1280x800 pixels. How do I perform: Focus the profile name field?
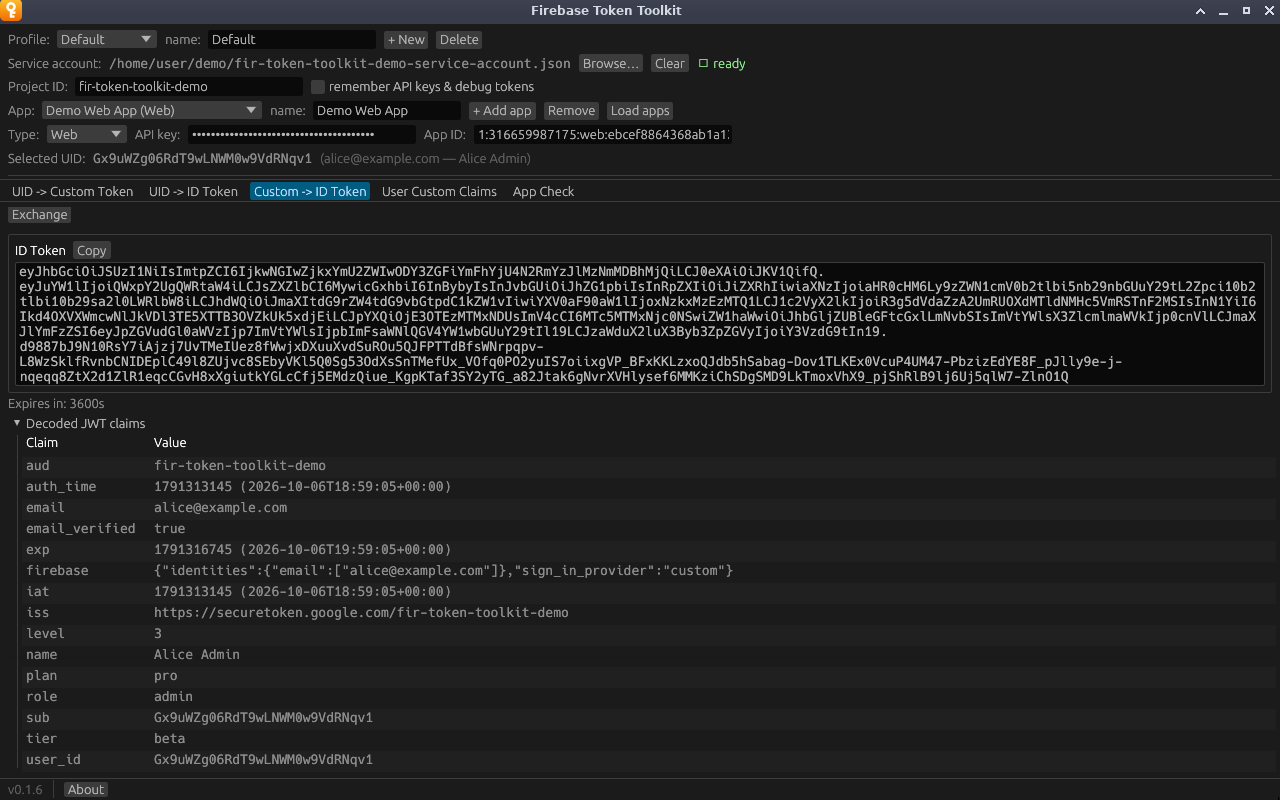292,39
